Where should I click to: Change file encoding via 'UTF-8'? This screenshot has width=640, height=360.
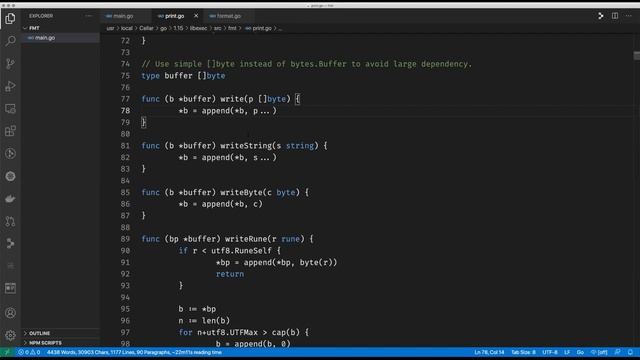(550, 352)
